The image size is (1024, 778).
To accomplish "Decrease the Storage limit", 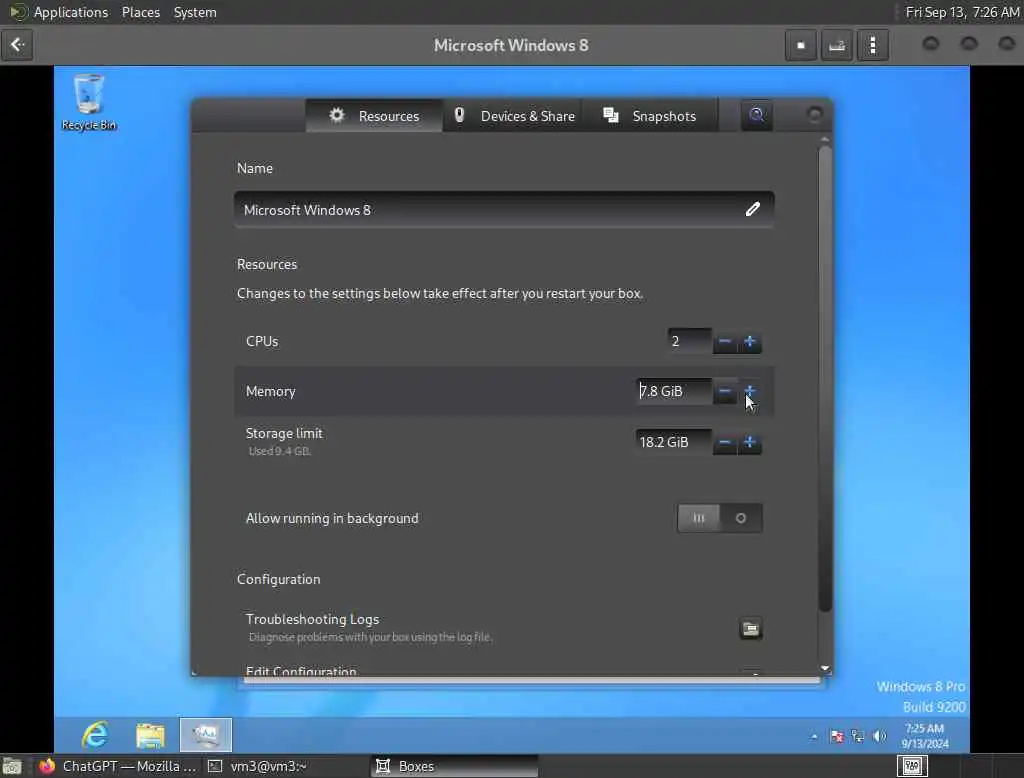I will point(724,442).
